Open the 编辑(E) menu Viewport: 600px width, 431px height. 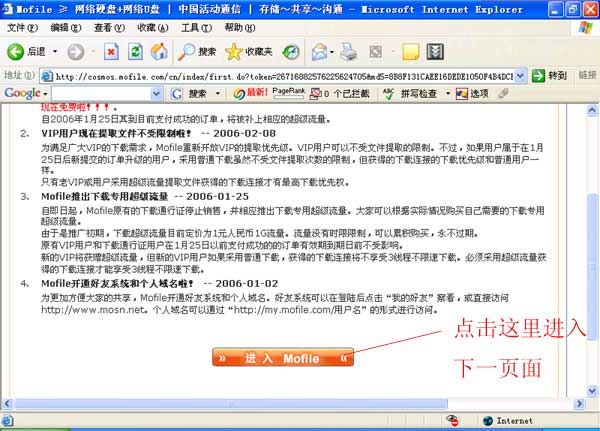coord(66,28)
